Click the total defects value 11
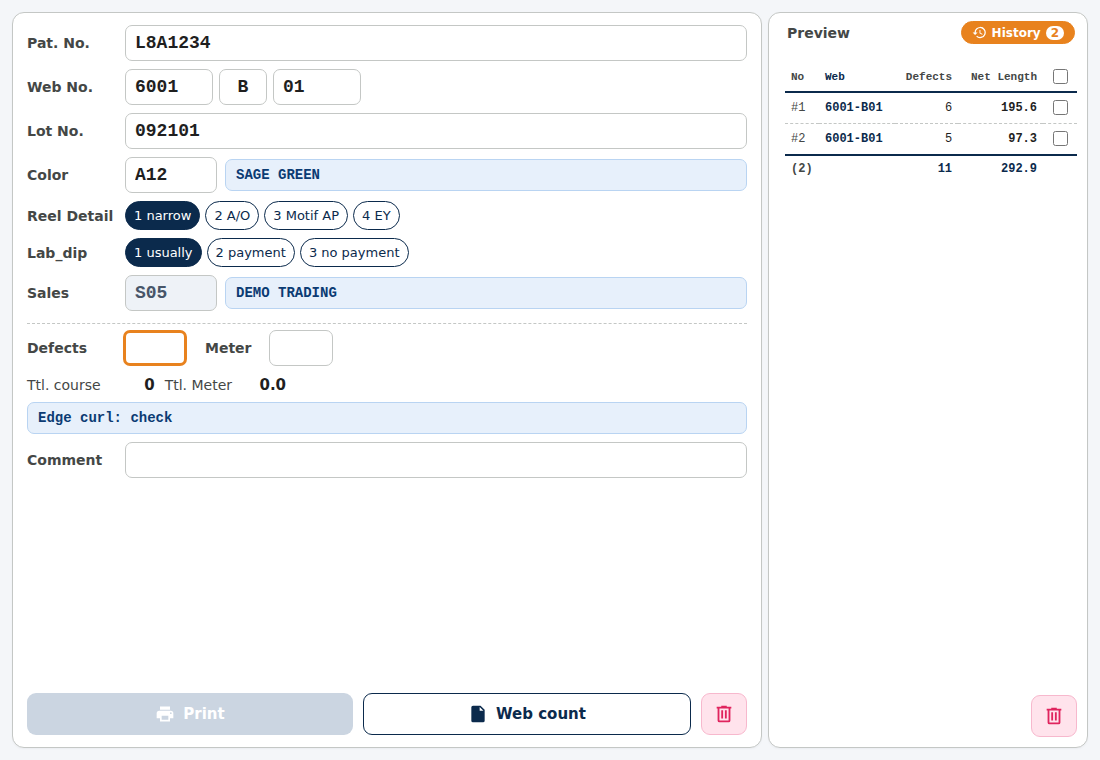Screen dimensions: 1100x760 point(945,168)
